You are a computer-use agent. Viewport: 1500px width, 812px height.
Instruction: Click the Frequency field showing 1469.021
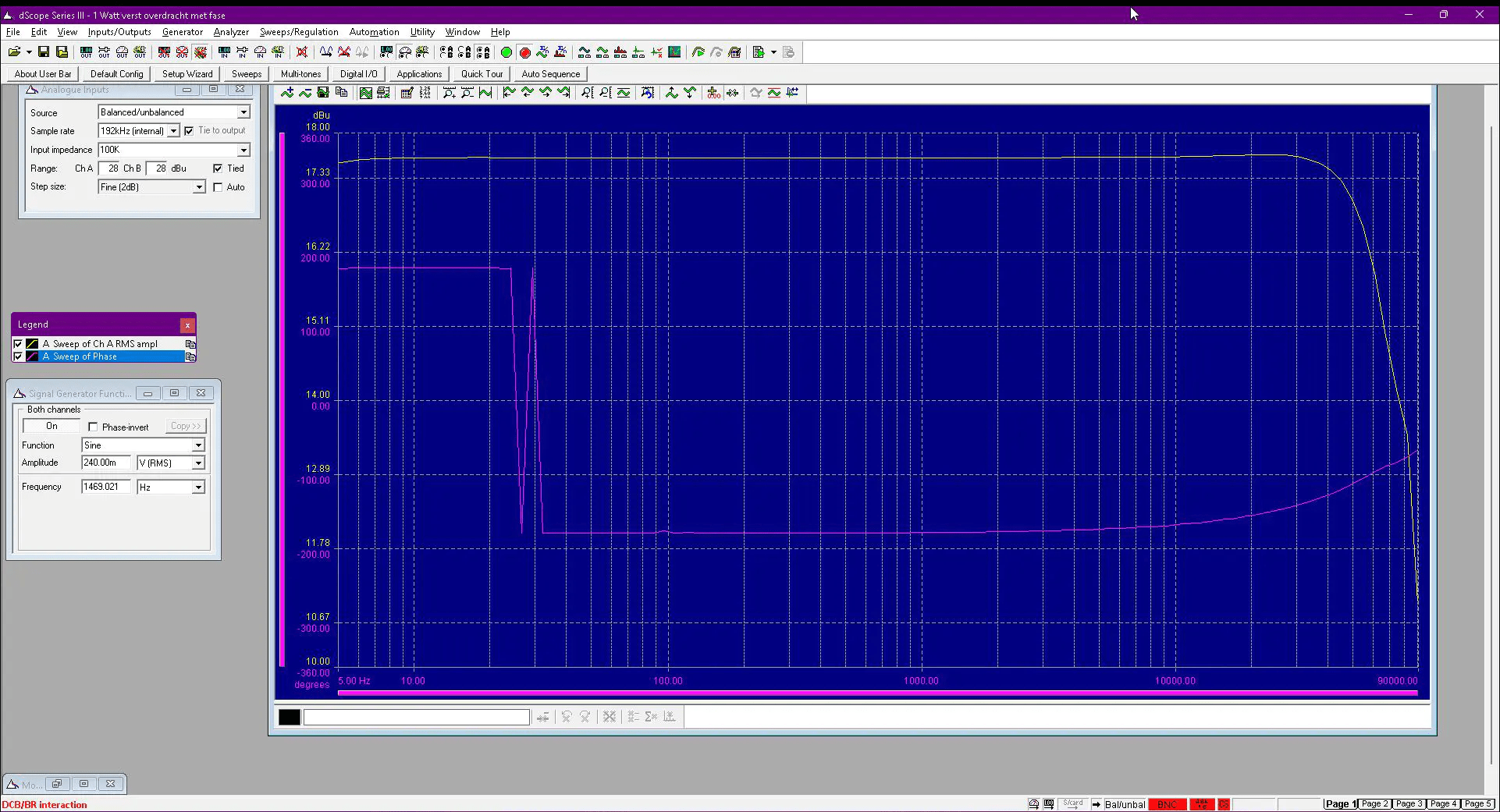coord(106,487)
